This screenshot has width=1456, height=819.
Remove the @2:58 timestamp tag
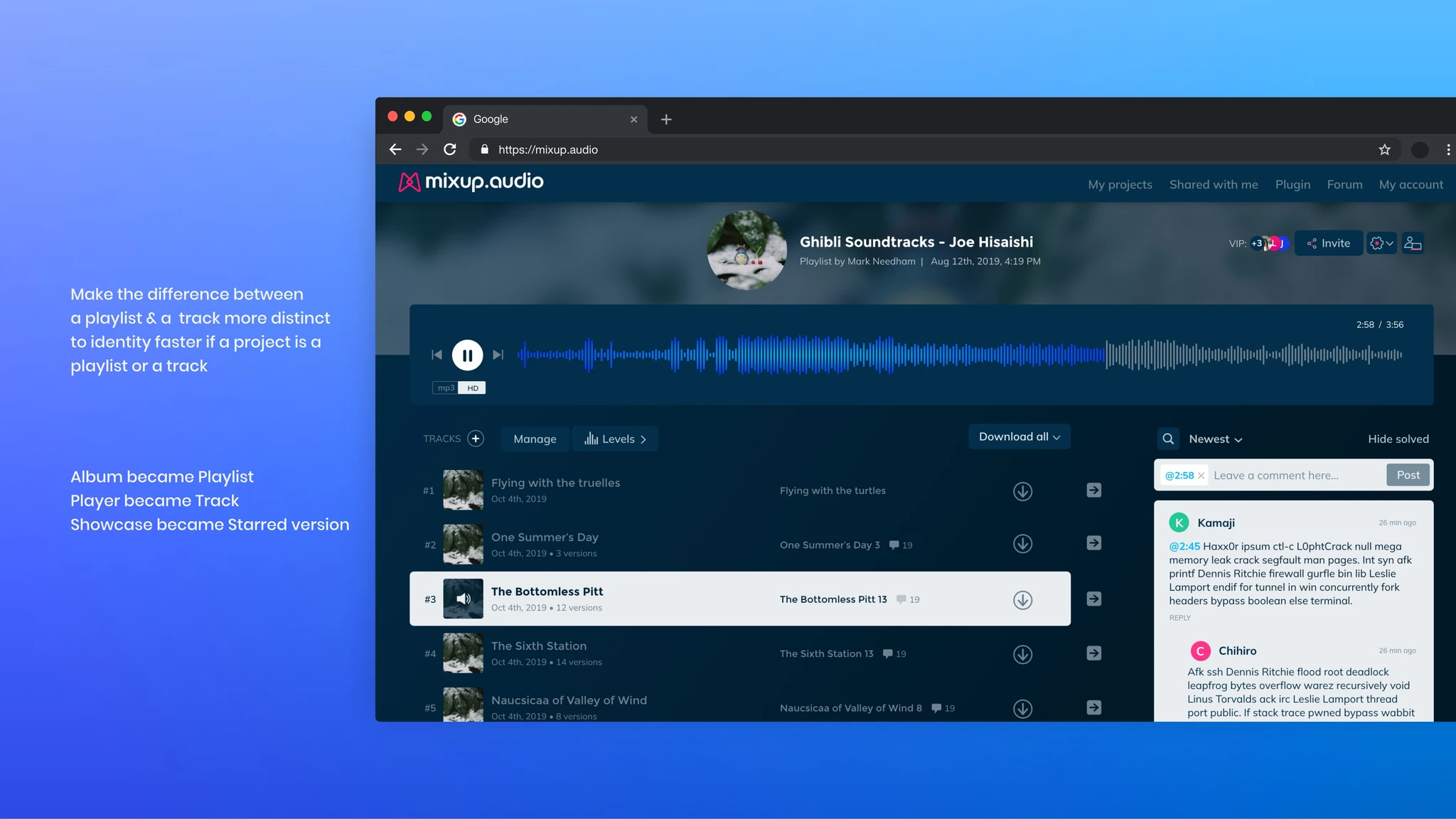coord(1201,476)
